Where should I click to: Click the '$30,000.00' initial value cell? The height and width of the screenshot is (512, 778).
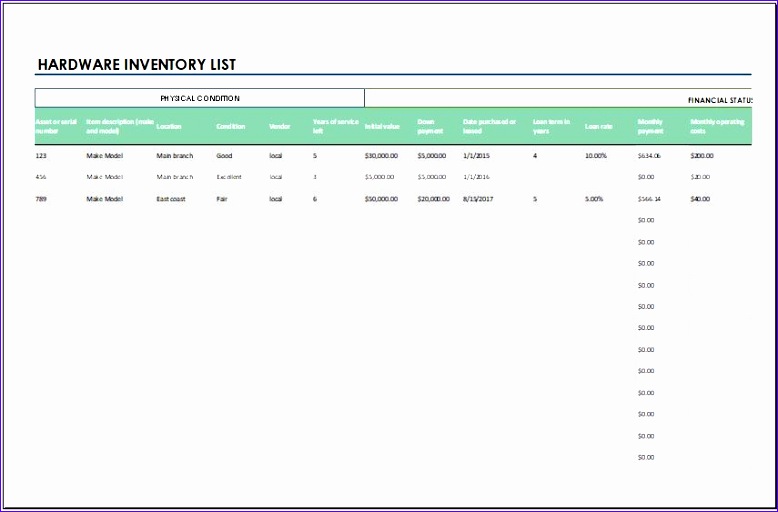(381, 156)
